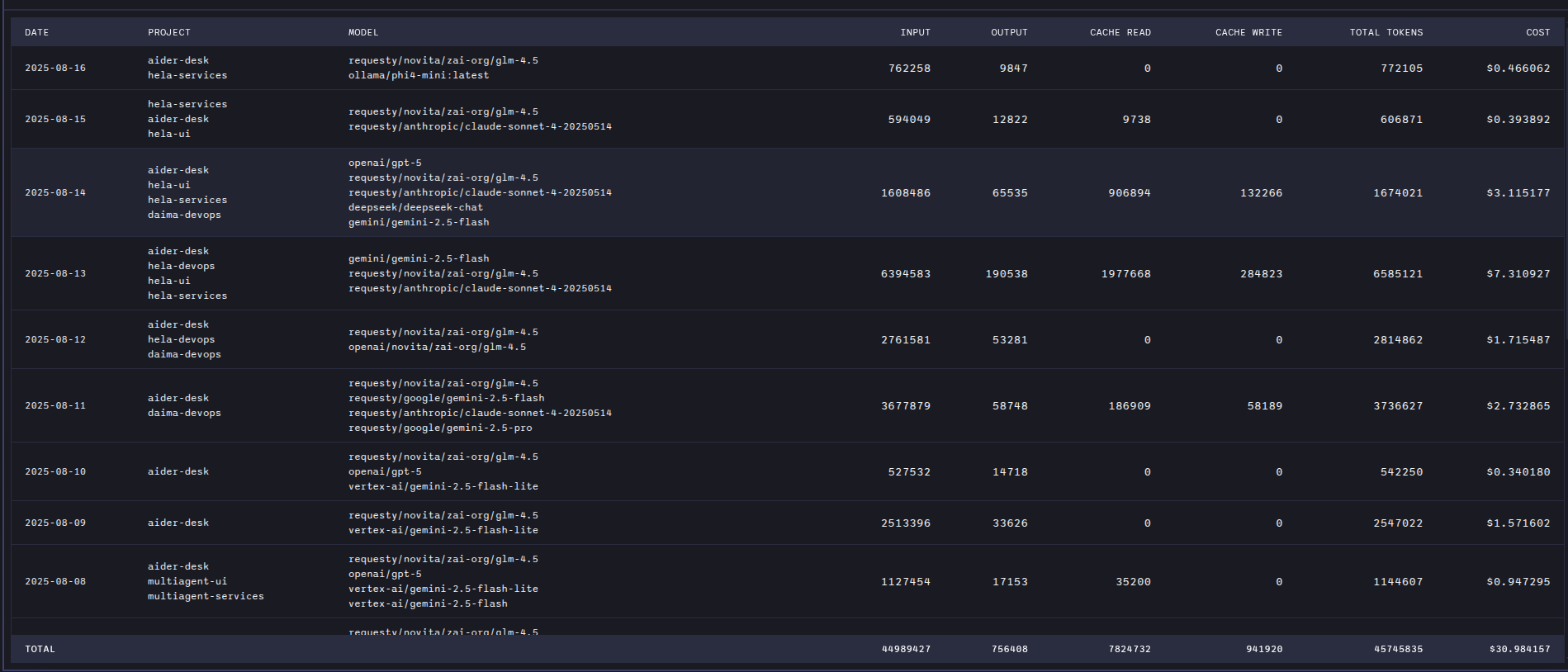Select the 2025-08-15 date cell
The image size is (1568, 672).
coord(55,119)
